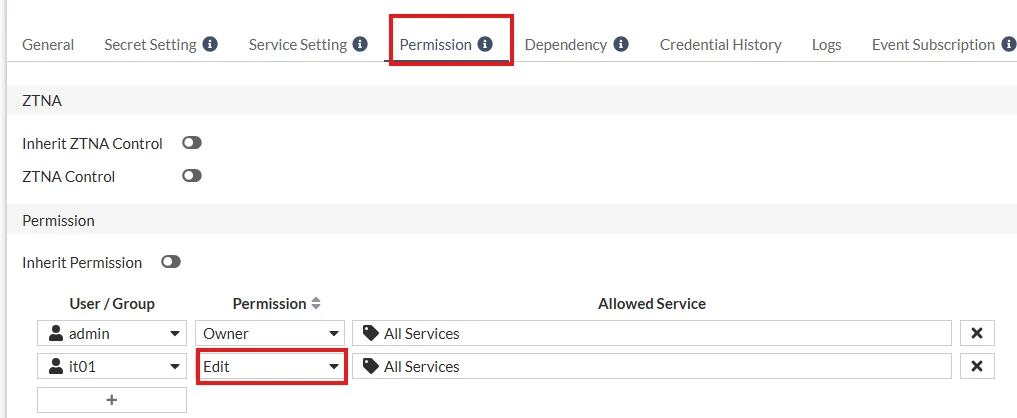Screen dimensions: 1017x418
Task: Enable the ZTNA Control switch
Action: [x=192, y=176]
